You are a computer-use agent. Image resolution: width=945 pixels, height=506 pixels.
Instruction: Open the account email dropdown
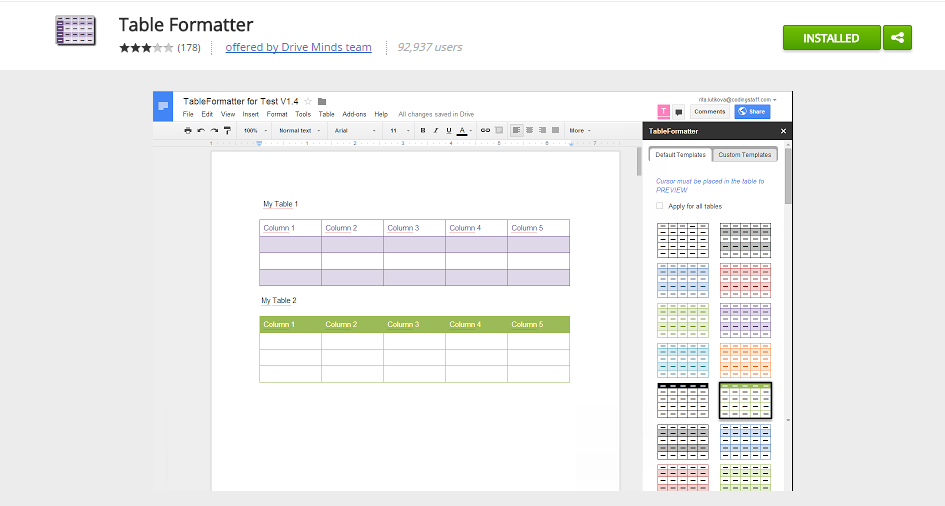click(738, 99)
